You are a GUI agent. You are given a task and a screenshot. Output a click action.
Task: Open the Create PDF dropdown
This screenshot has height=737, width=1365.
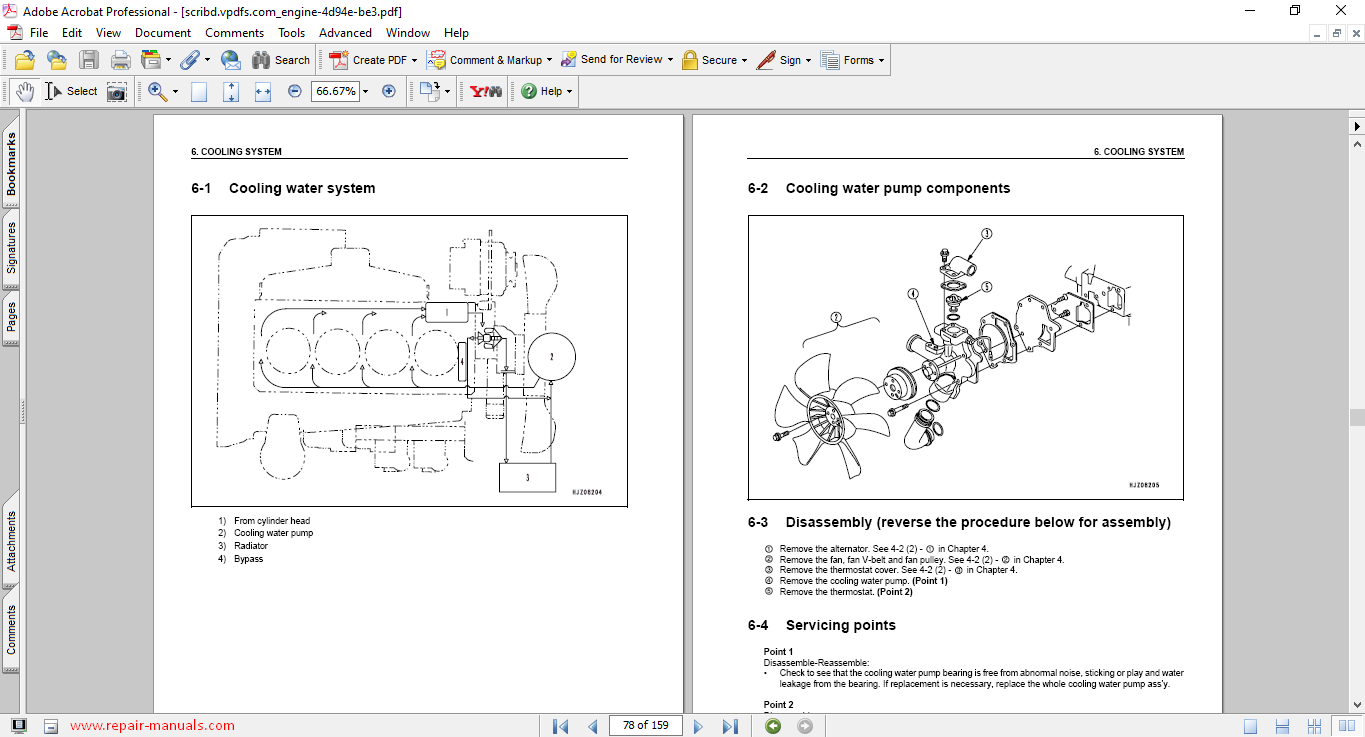(x=414, y=60)
